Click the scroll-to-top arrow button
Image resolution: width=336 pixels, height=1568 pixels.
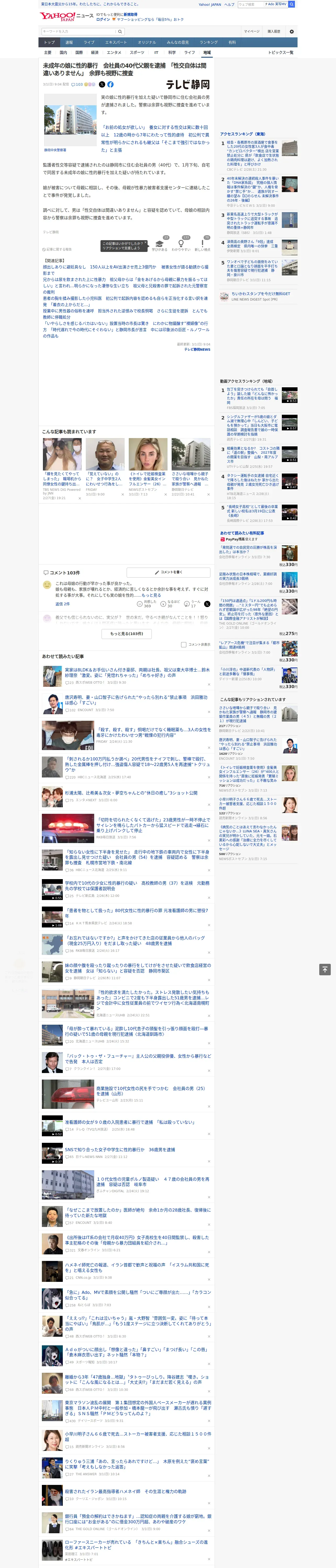(x=324, y=969)
